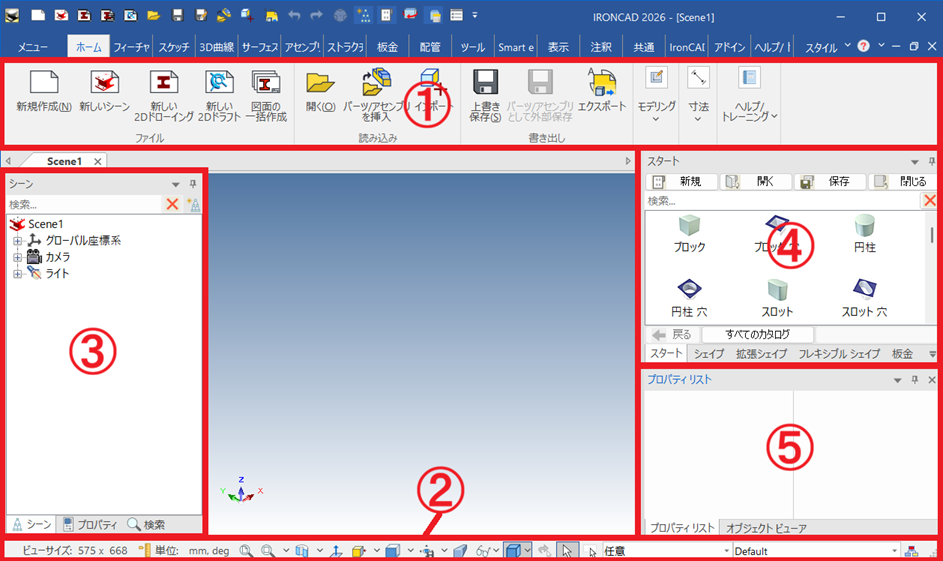Close the プロパティリスト panel
Screen dimensions: 943x561
(932, 380)
